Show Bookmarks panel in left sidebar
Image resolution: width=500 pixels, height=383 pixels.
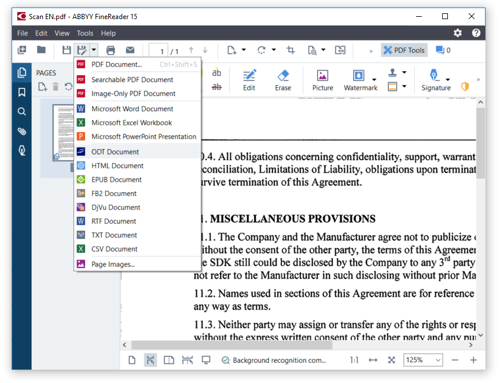[x=22, y=92]
